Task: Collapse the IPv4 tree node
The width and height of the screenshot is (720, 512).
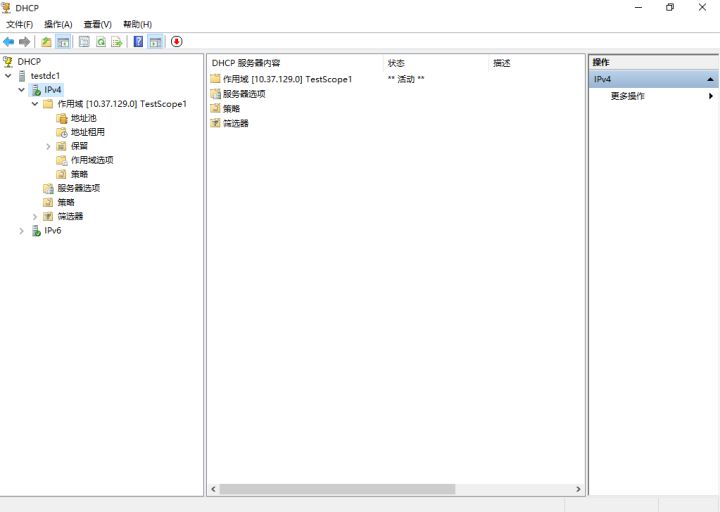Action: pos(22,90)
